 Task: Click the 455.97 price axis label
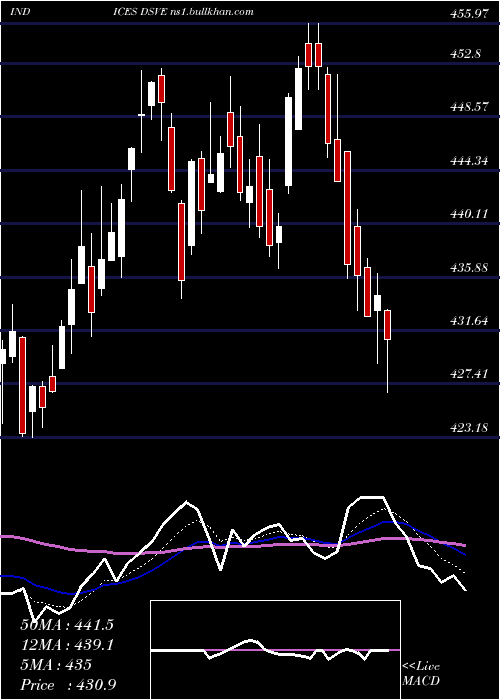point(468,14)
